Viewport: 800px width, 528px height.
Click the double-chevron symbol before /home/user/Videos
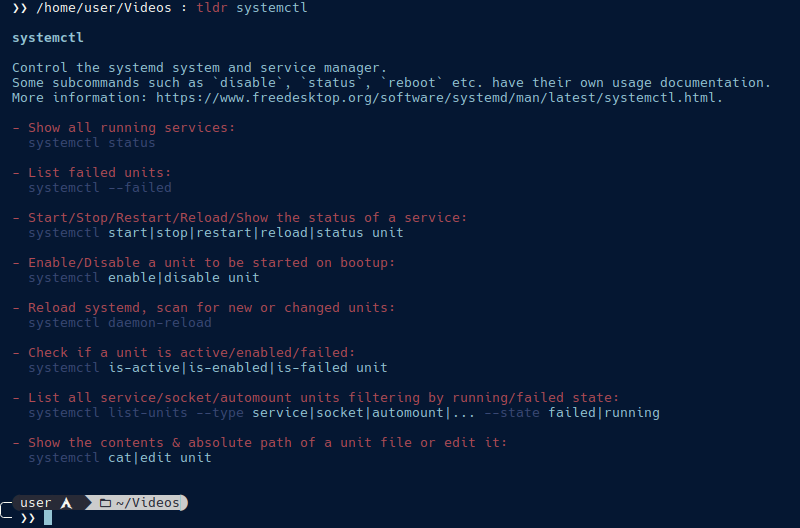pyautogui.click(x=19, y=8)
